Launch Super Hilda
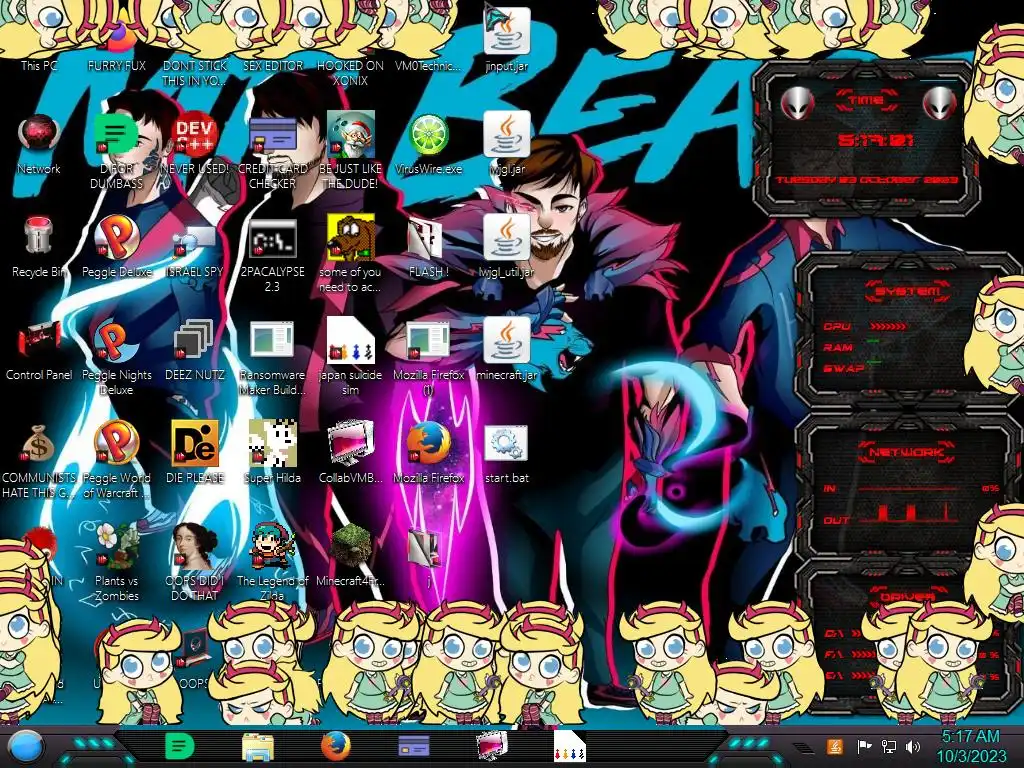The image size is (1024, 768). click(272, 453)
